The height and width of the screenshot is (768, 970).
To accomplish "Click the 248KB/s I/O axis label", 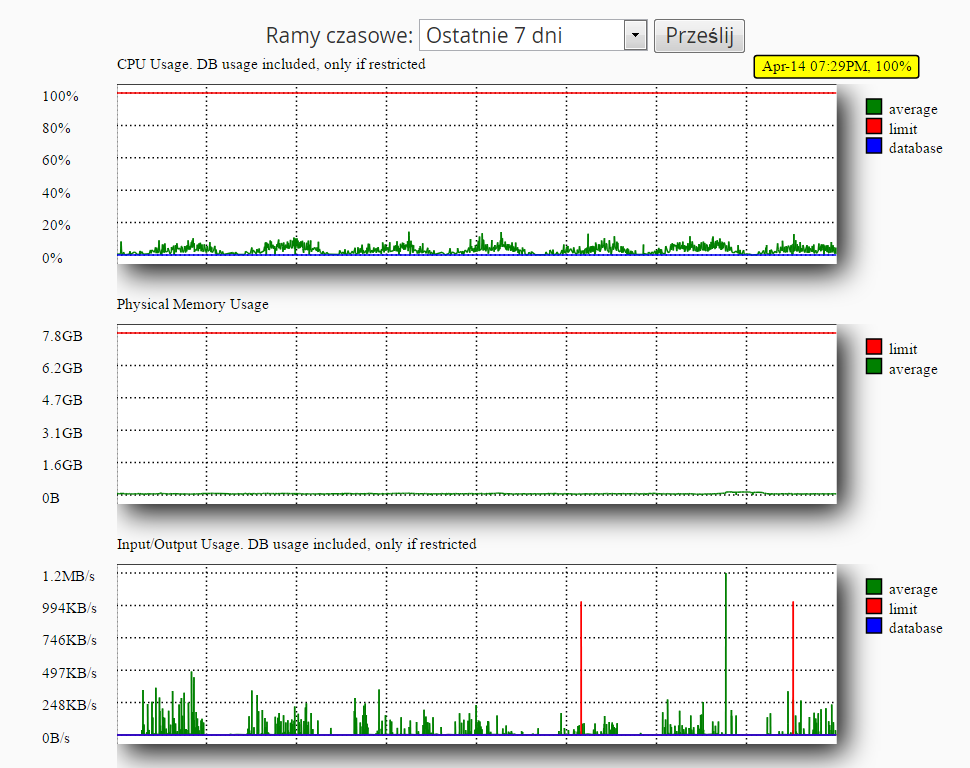I will [x=69, y=706].
